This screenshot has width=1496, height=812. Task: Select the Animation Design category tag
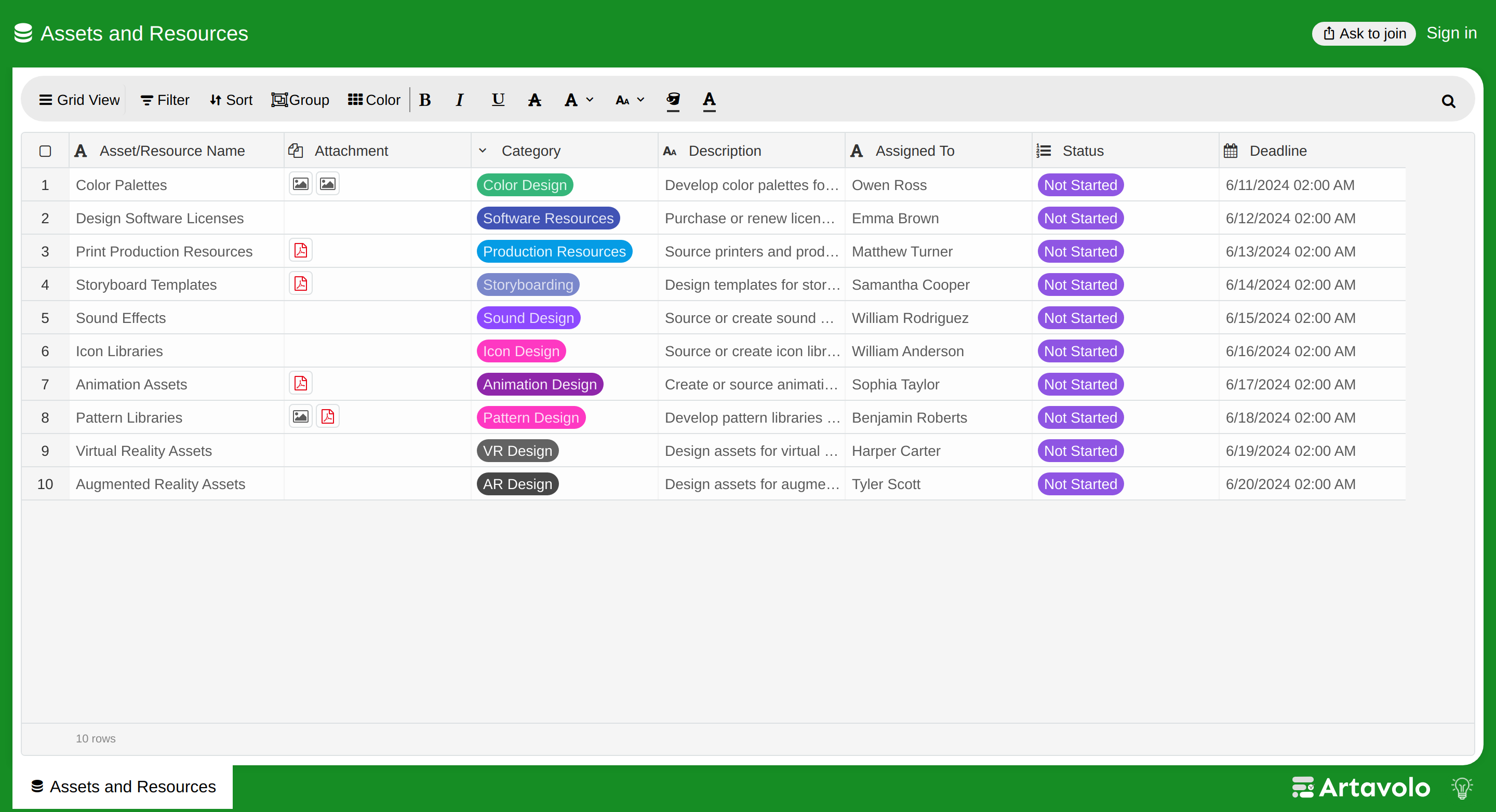(x=540, y=384)
